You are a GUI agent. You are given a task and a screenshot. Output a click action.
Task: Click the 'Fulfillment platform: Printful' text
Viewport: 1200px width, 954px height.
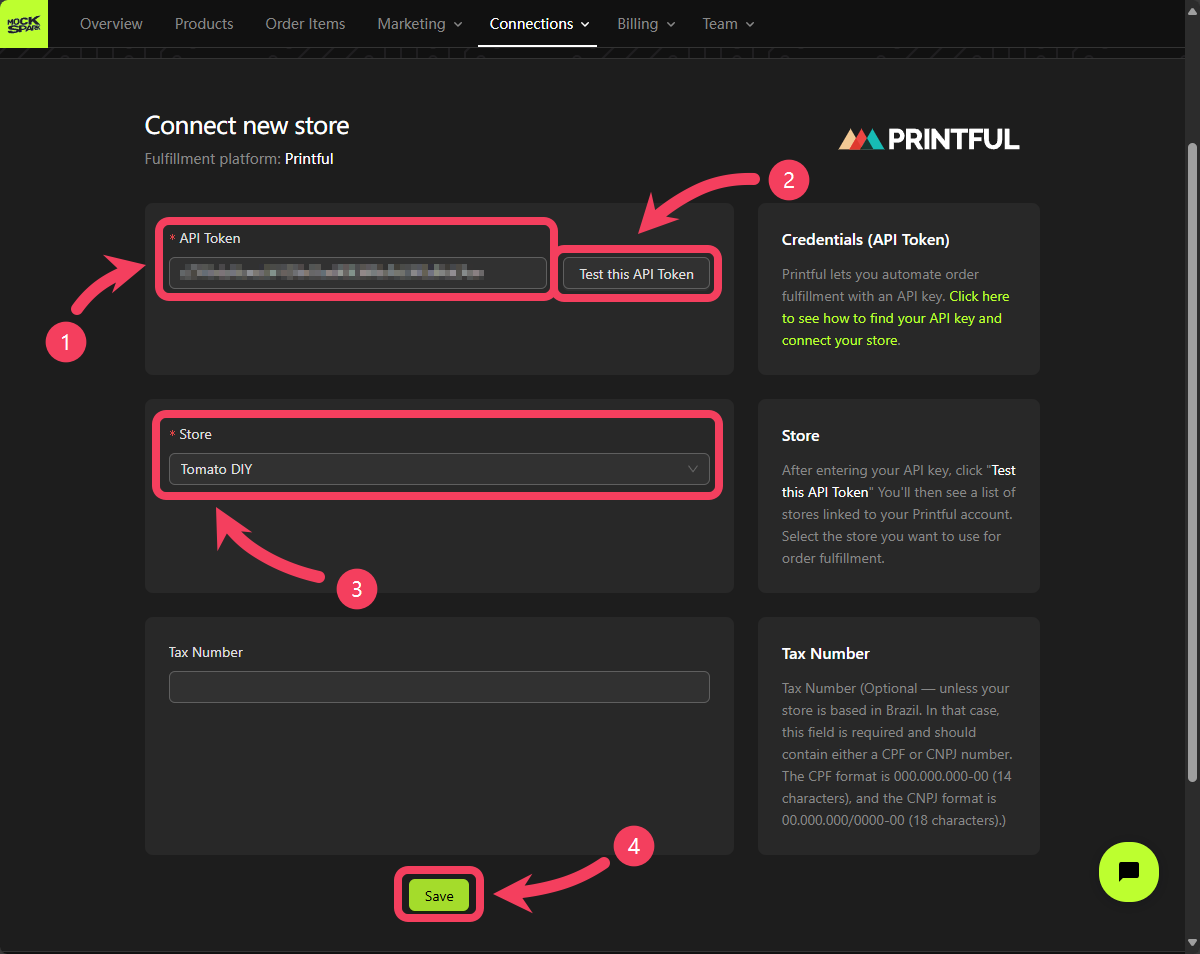pos(239,159)
